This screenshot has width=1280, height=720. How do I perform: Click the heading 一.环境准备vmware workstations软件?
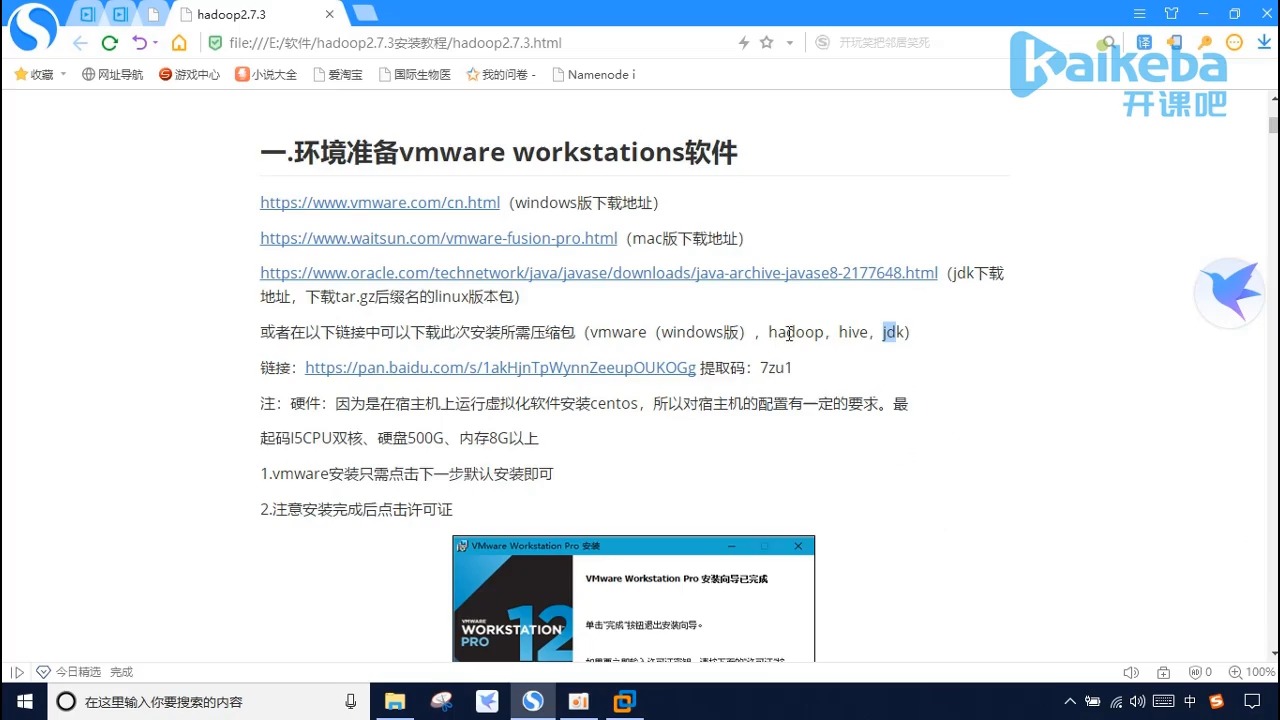(x=499, y=152)
